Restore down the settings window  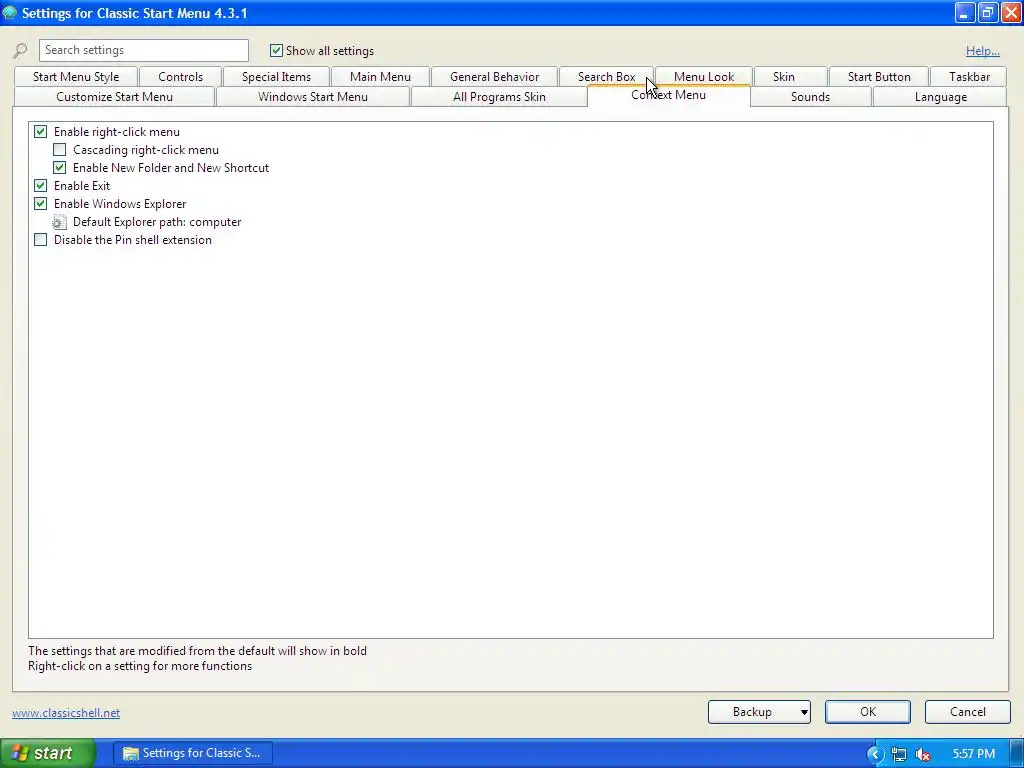(x=987, y=12)
